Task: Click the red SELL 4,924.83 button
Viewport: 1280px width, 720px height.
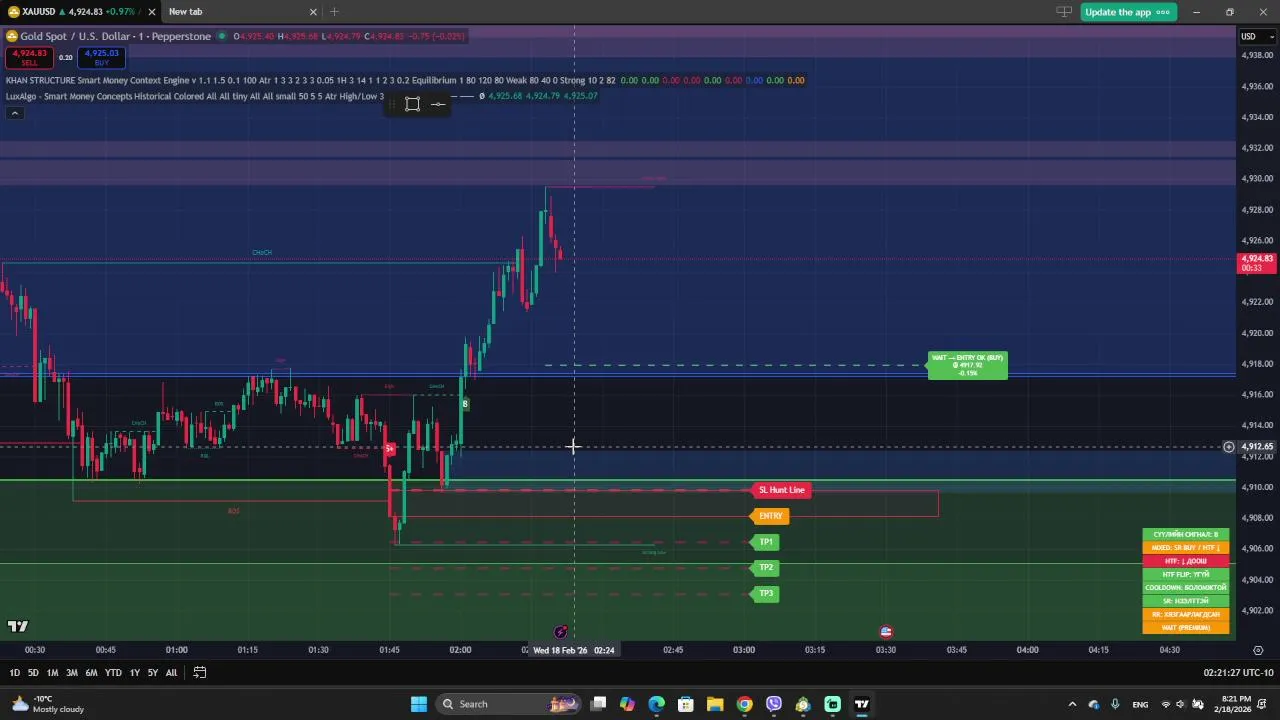Action: point(29,58)
